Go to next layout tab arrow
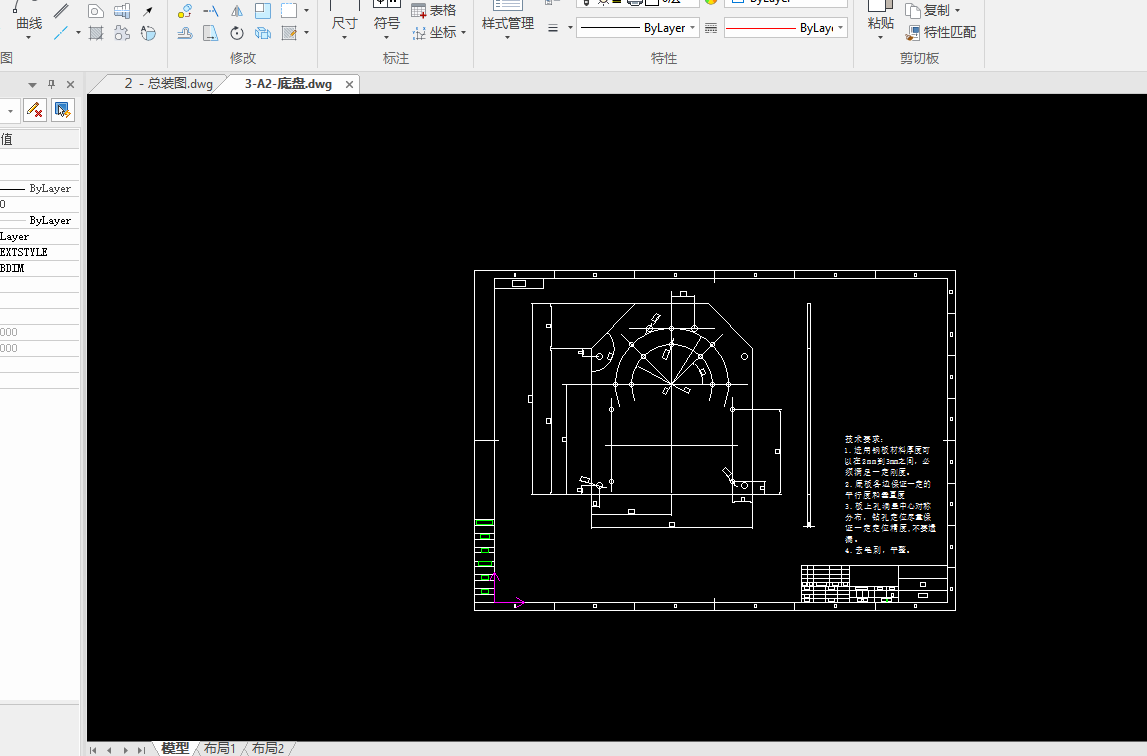The height and width of the screenshot is (756, 1147). coord(125,749)
